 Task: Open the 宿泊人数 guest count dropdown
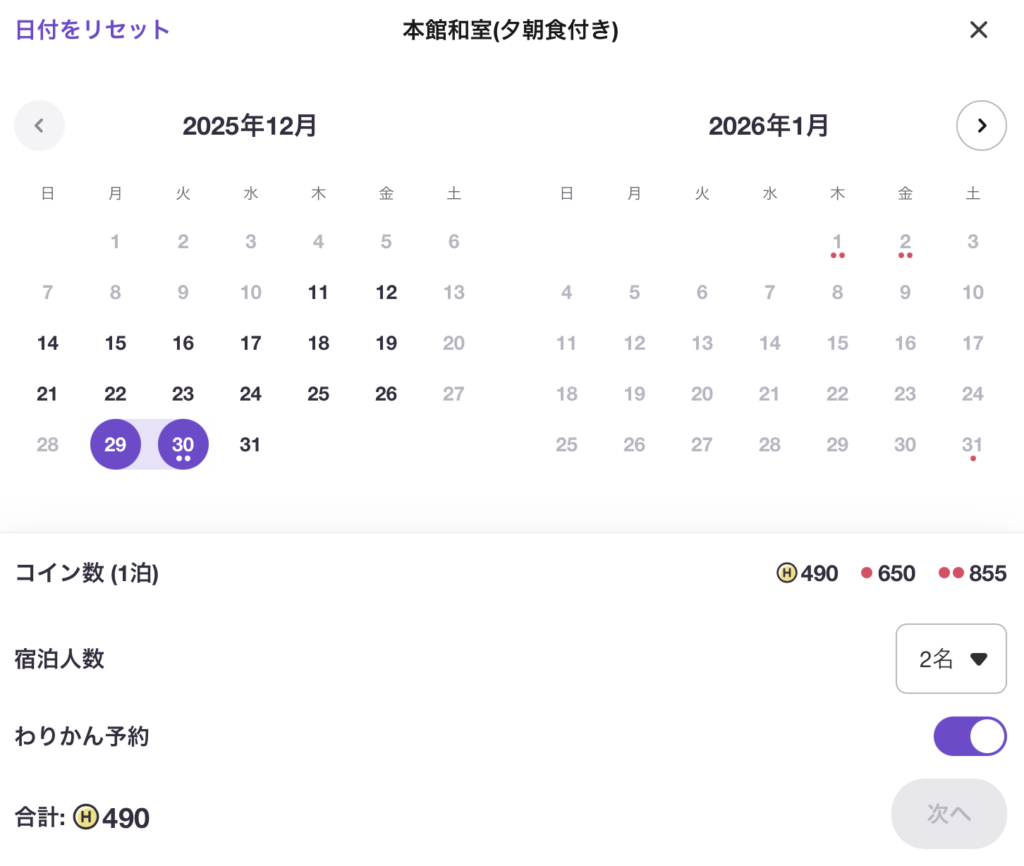tap(950, 659)
